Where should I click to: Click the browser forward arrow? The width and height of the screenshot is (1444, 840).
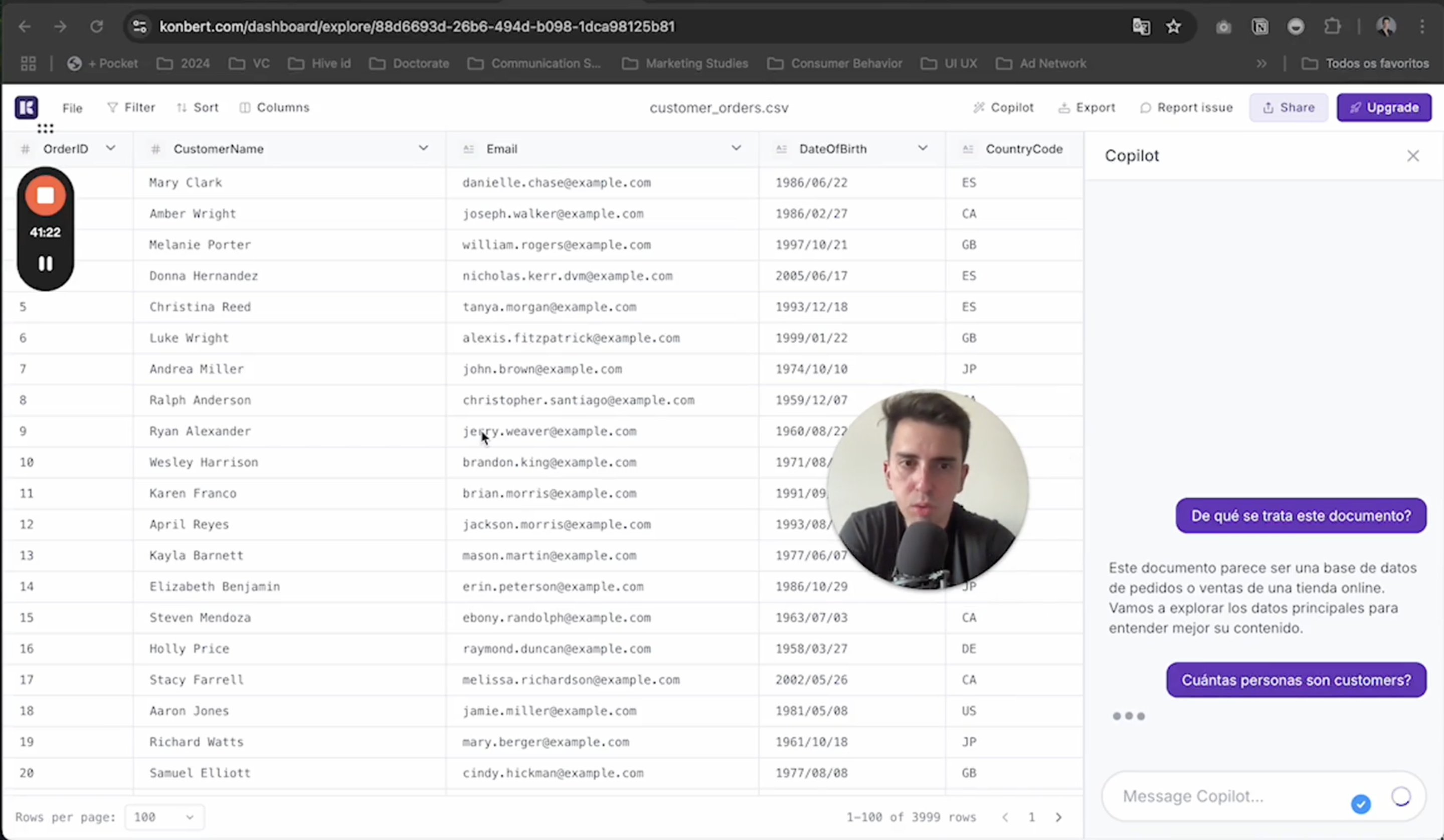tap(60, 27)
